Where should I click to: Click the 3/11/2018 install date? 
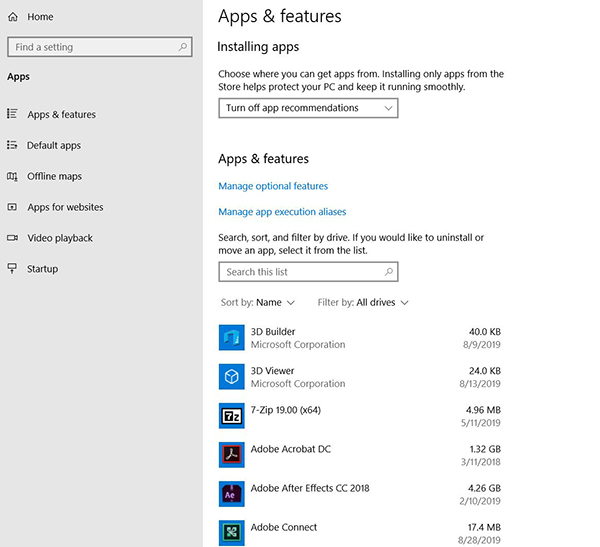pyautogui.click(x=481, y=462)
